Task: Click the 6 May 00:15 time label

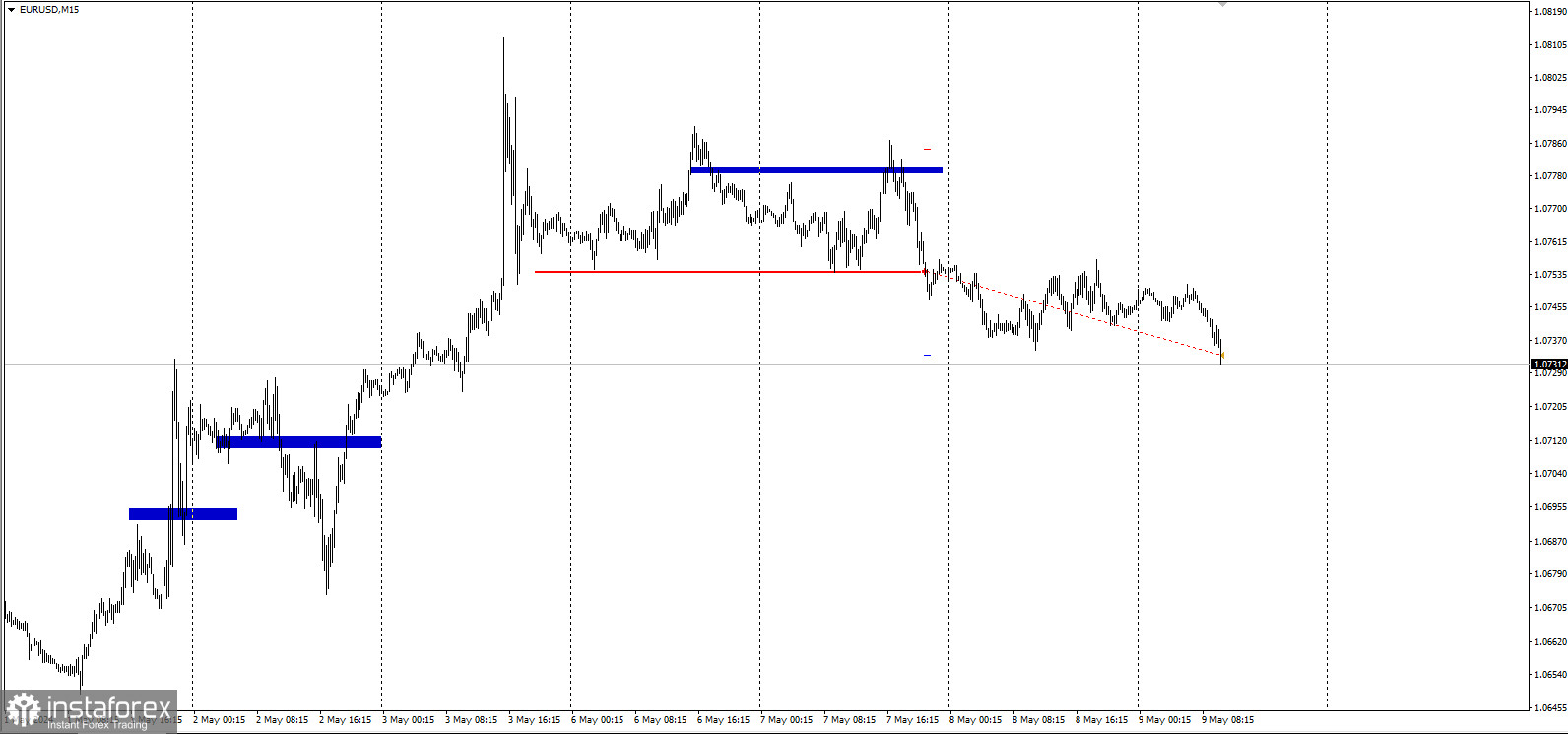Action: (x=598, y=719)
